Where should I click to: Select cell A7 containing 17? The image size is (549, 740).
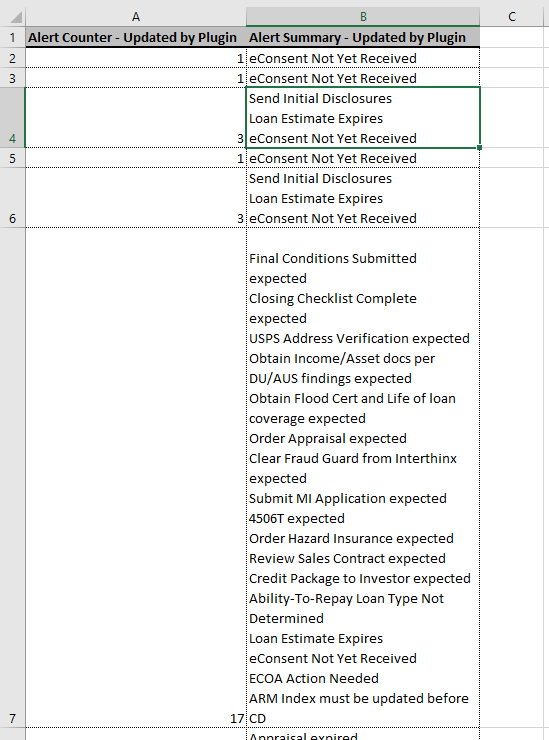coord(136,478)
